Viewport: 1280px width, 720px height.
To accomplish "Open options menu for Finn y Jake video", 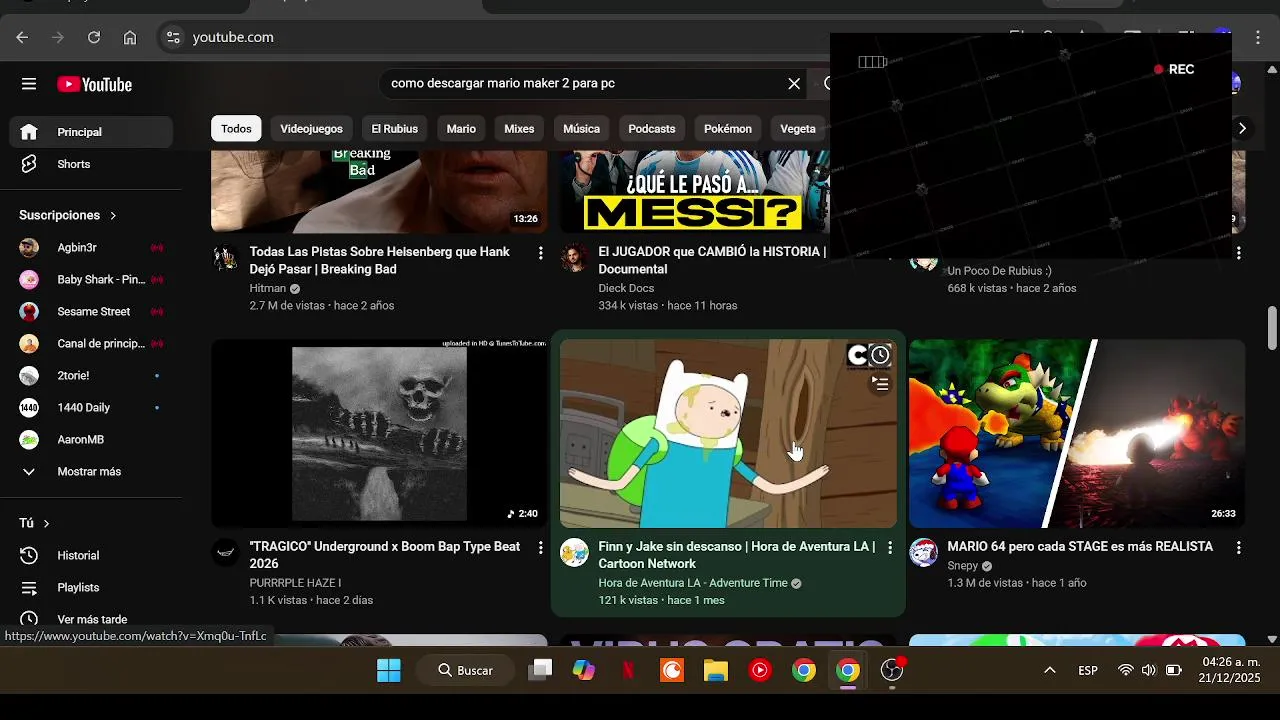I will point(890,548).
